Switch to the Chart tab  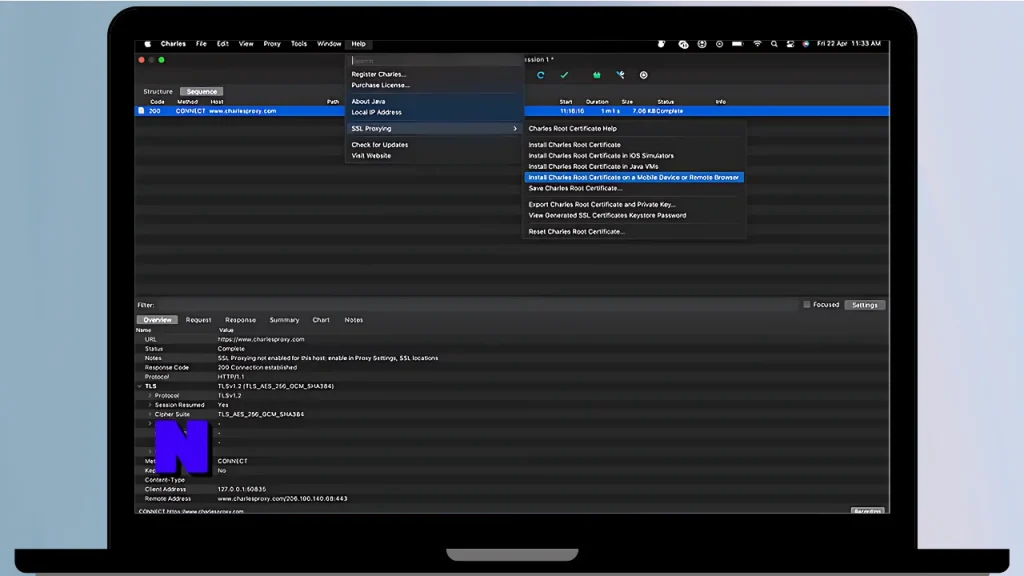pyautogui.click(x=321, y=320)
